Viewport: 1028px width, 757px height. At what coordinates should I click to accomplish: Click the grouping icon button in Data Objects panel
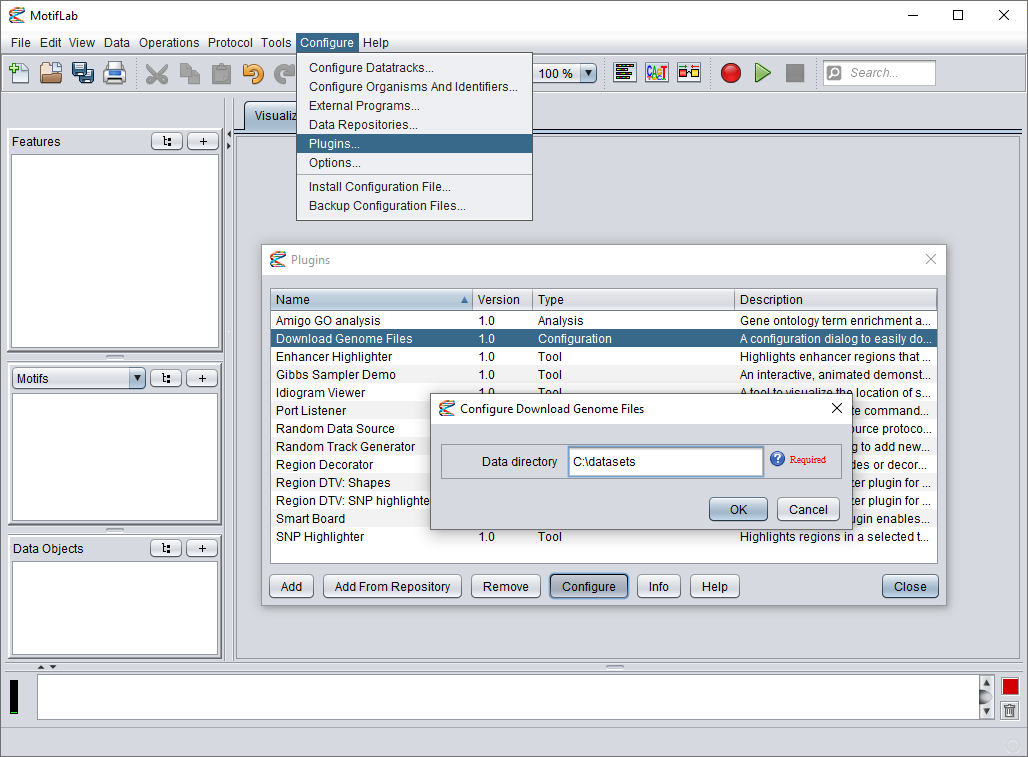pyautogui.click(x=167, y=548)
